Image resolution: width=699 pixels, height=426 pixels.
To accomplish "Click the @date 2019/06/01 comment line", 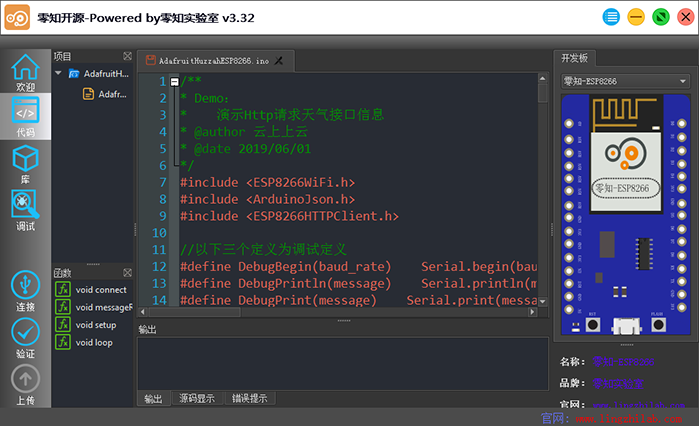I will (x=246, y=149).
